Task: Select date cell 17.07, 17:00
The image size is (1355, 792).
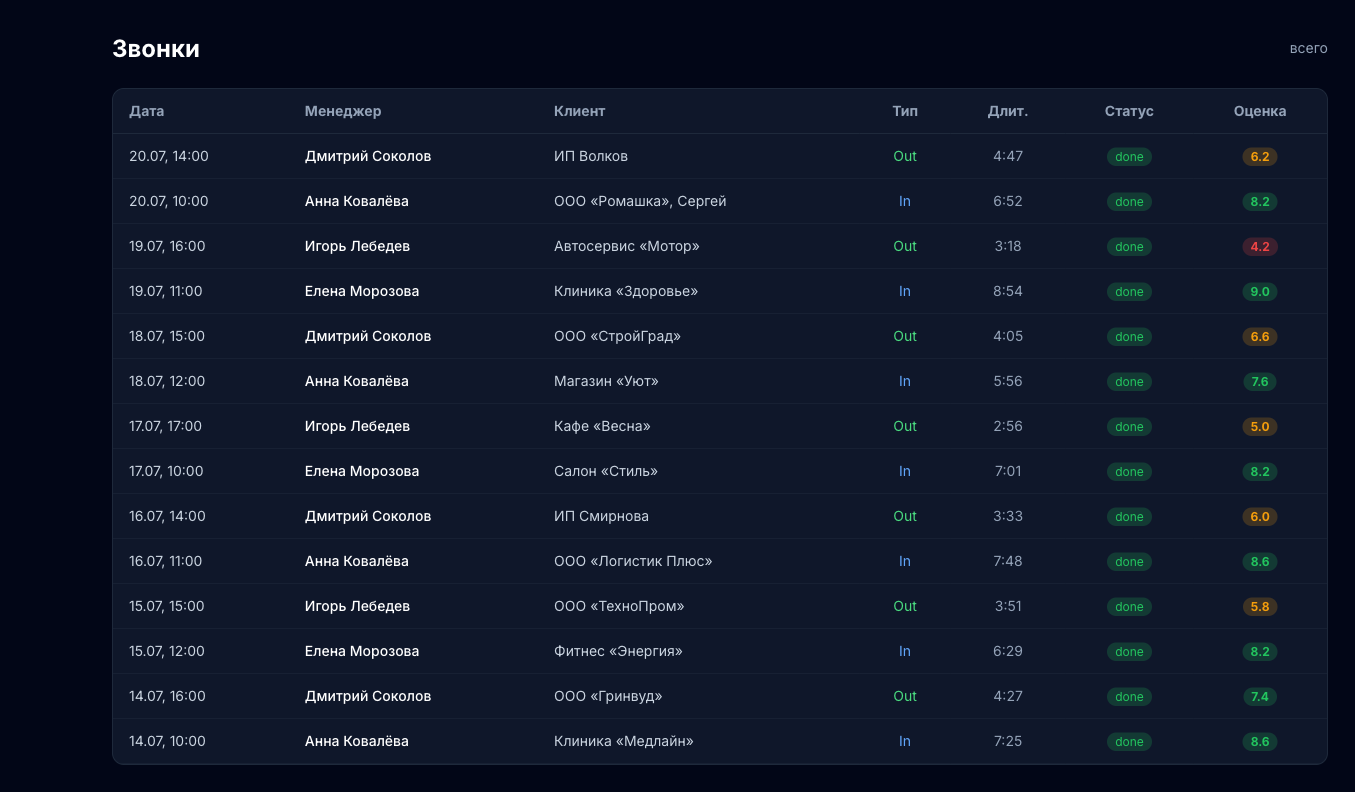Action: tap(165, 426)
